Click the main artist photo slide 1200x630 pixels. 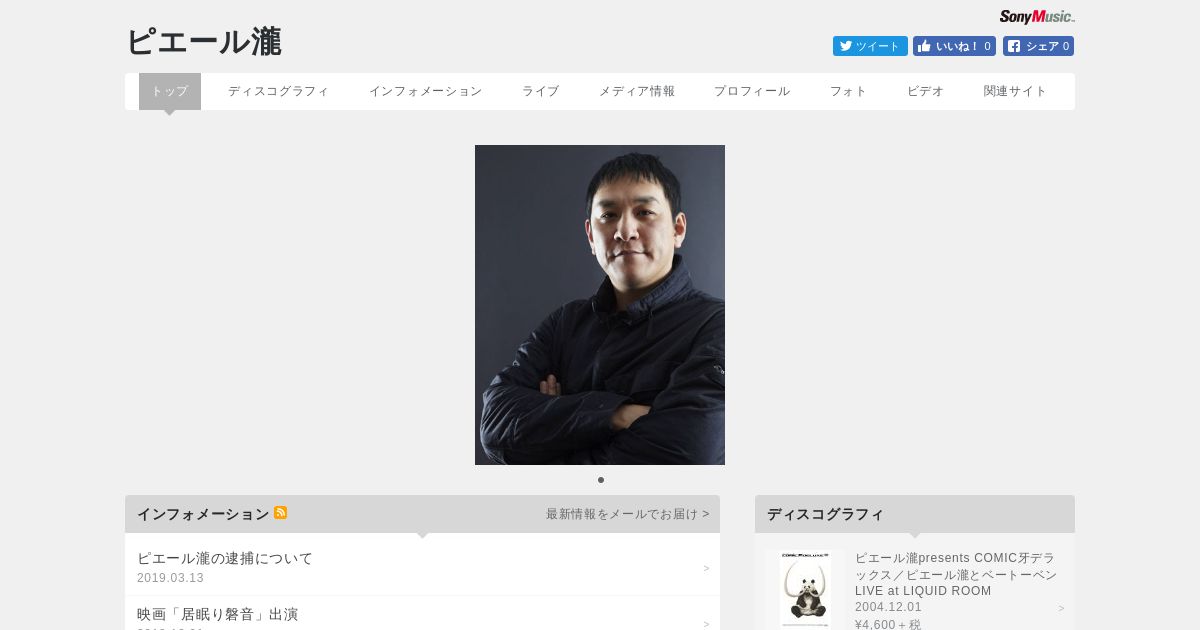pyautogui.click(x=600, y=305)
